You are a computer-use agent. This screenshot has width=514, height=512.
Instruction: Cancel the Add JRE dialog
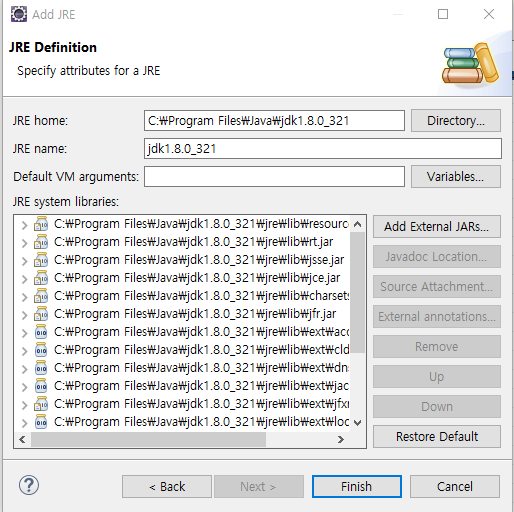click(x=455, y=487)
